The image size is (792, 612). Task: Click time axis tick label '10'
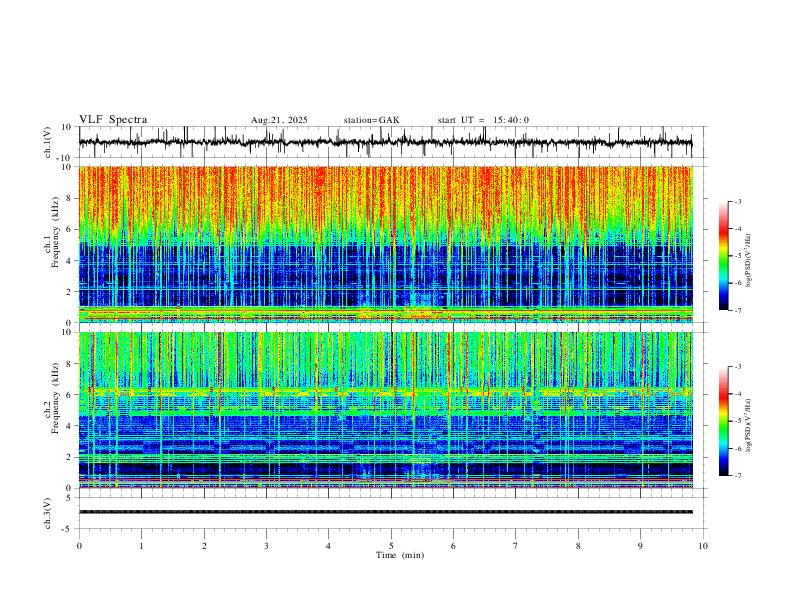point(703,546)
